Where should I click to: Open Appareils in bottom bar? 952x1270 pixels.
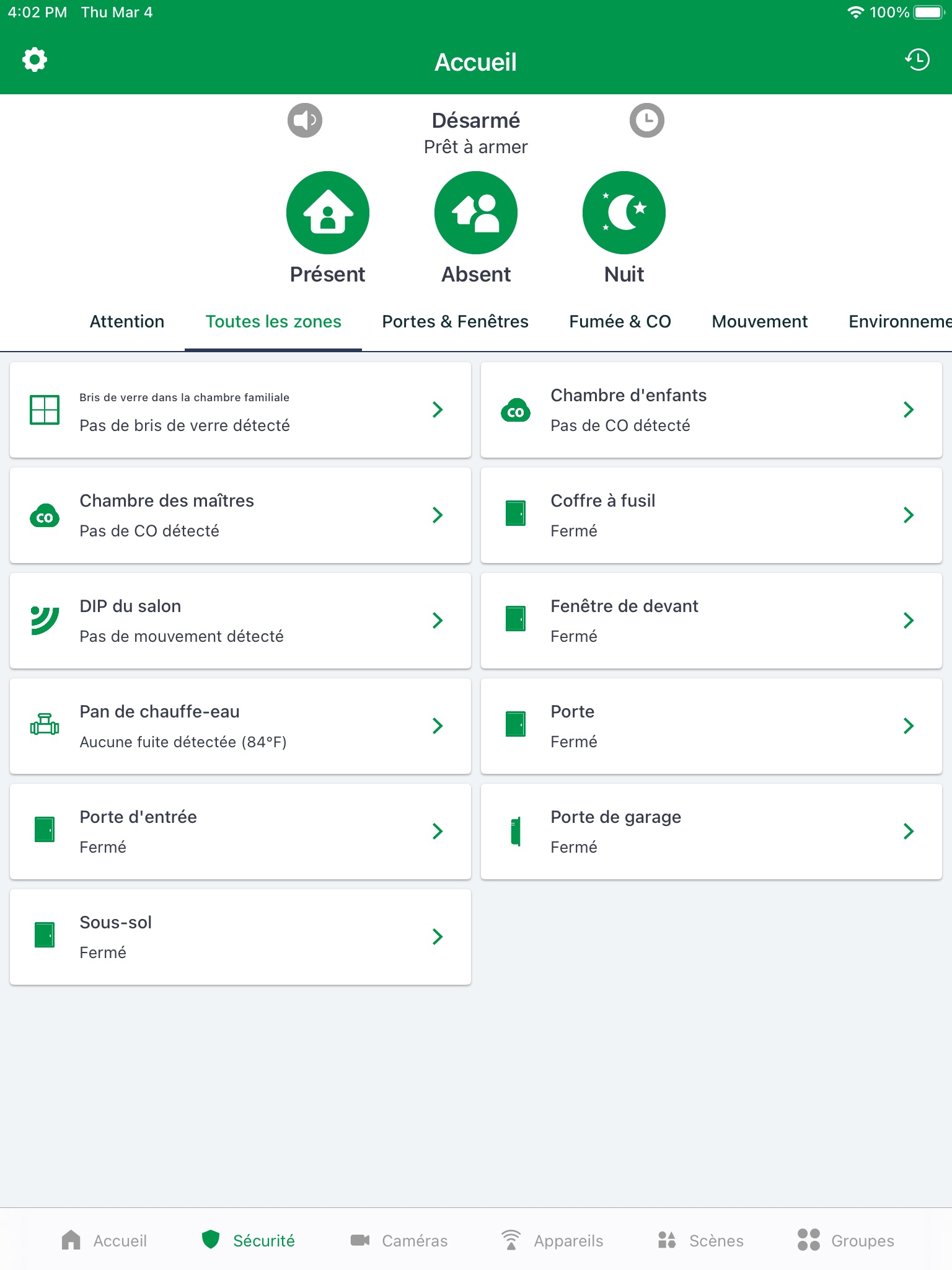pyautogui.click(x=552, y=1240)
